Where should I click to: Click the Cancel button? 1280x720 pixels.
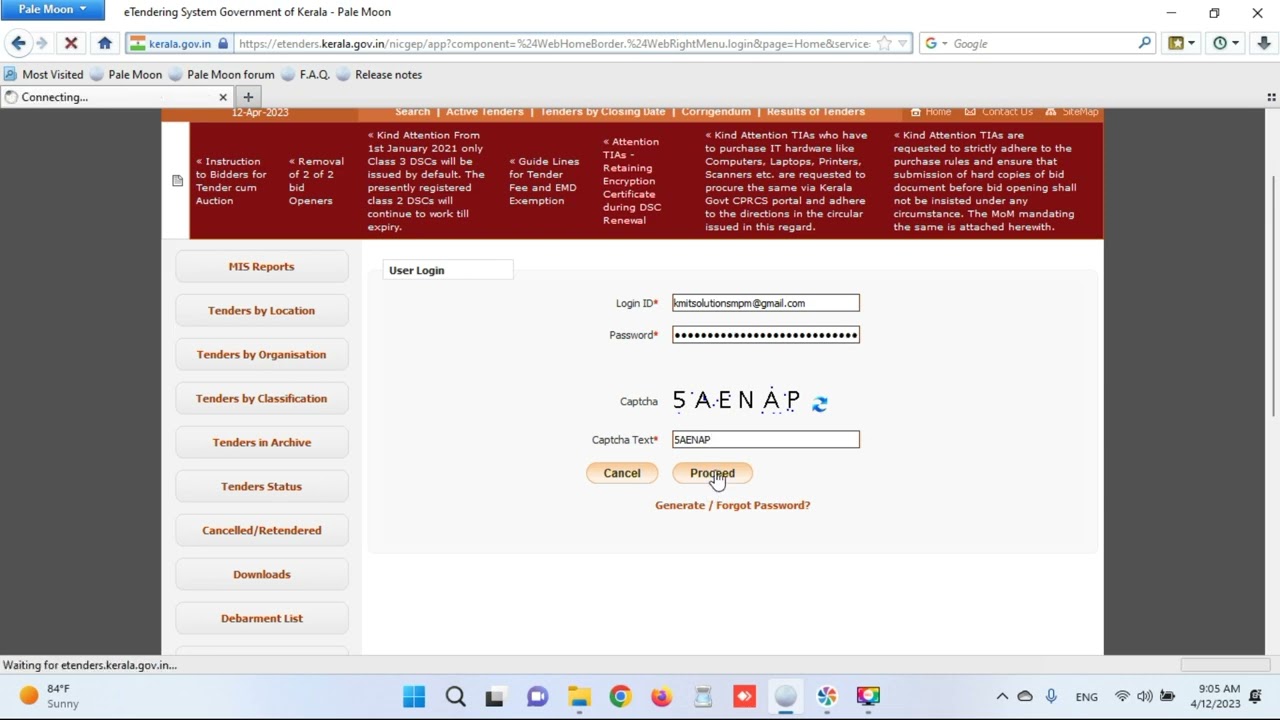[621, 473]
